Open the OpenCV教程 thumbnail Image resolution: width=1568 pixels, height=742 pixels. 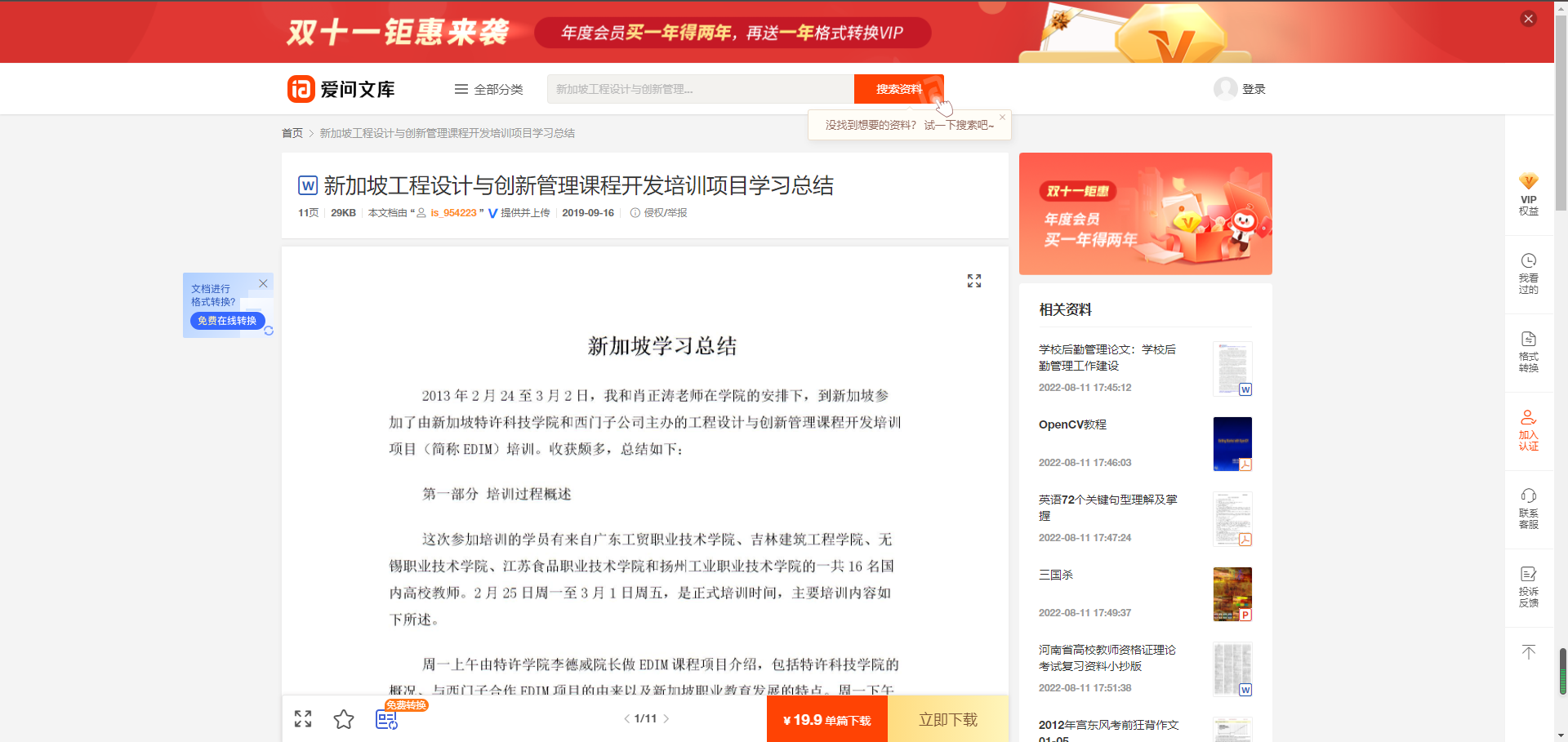tap(1232, 444)
